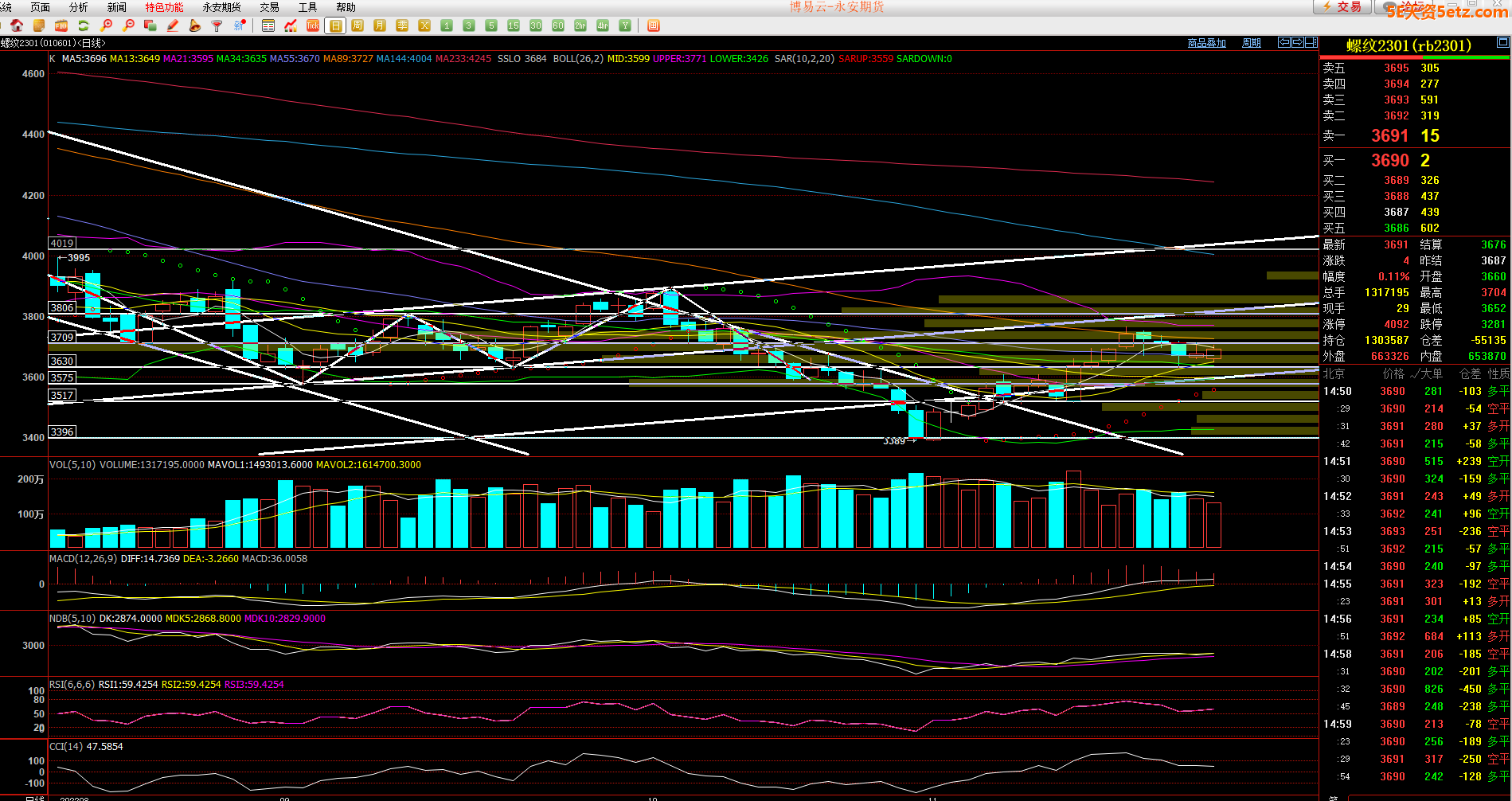Open the 工具 menu
Viewport: 1512px width, 801px height.
307,7
